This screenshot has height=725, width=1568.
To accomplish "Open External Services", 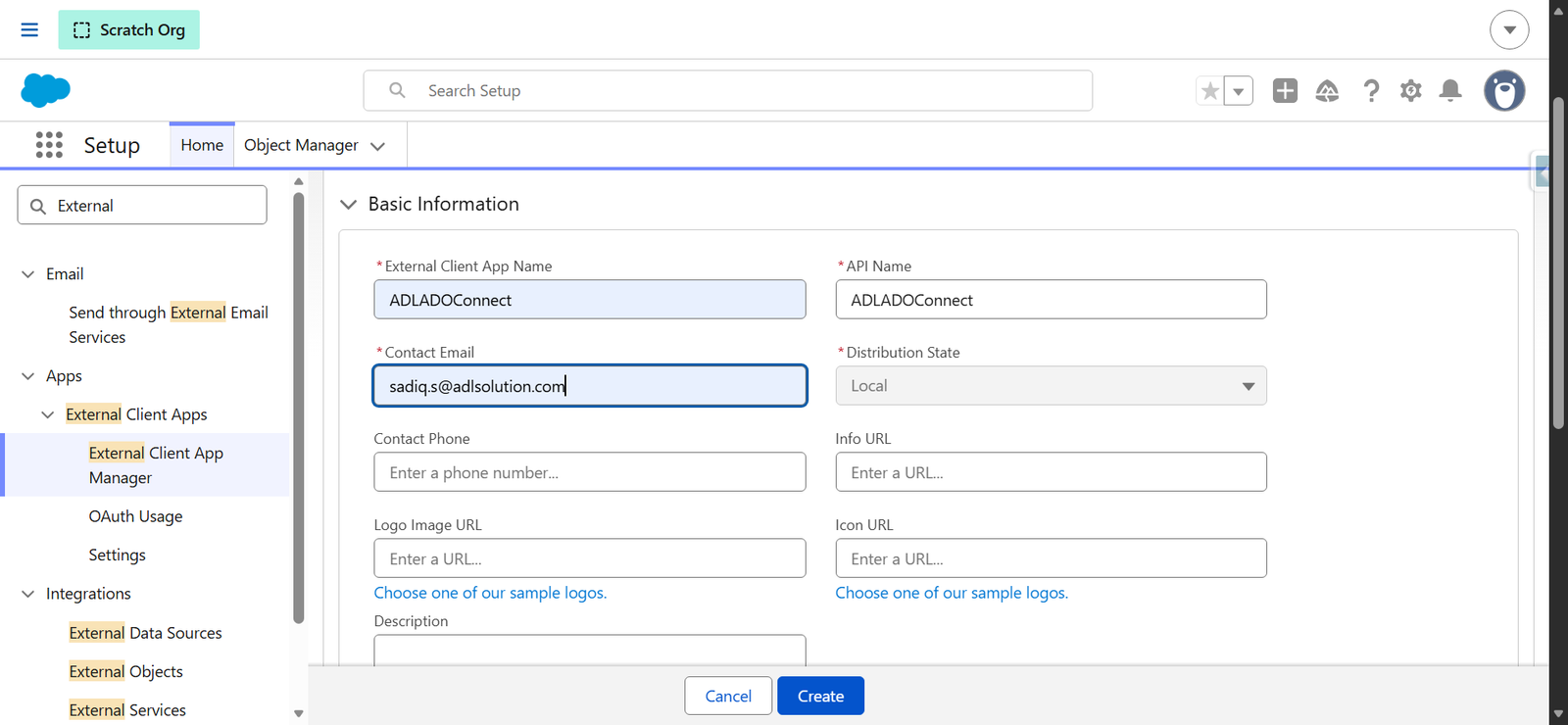I will [x=127, y=710].
